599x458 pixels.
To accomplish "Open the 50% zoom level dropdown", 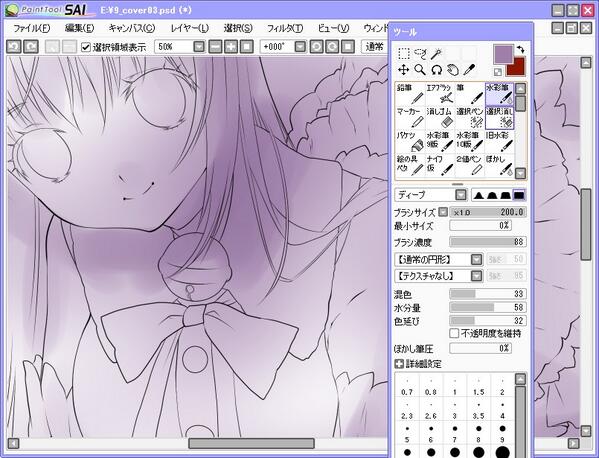I will [199, 47].
